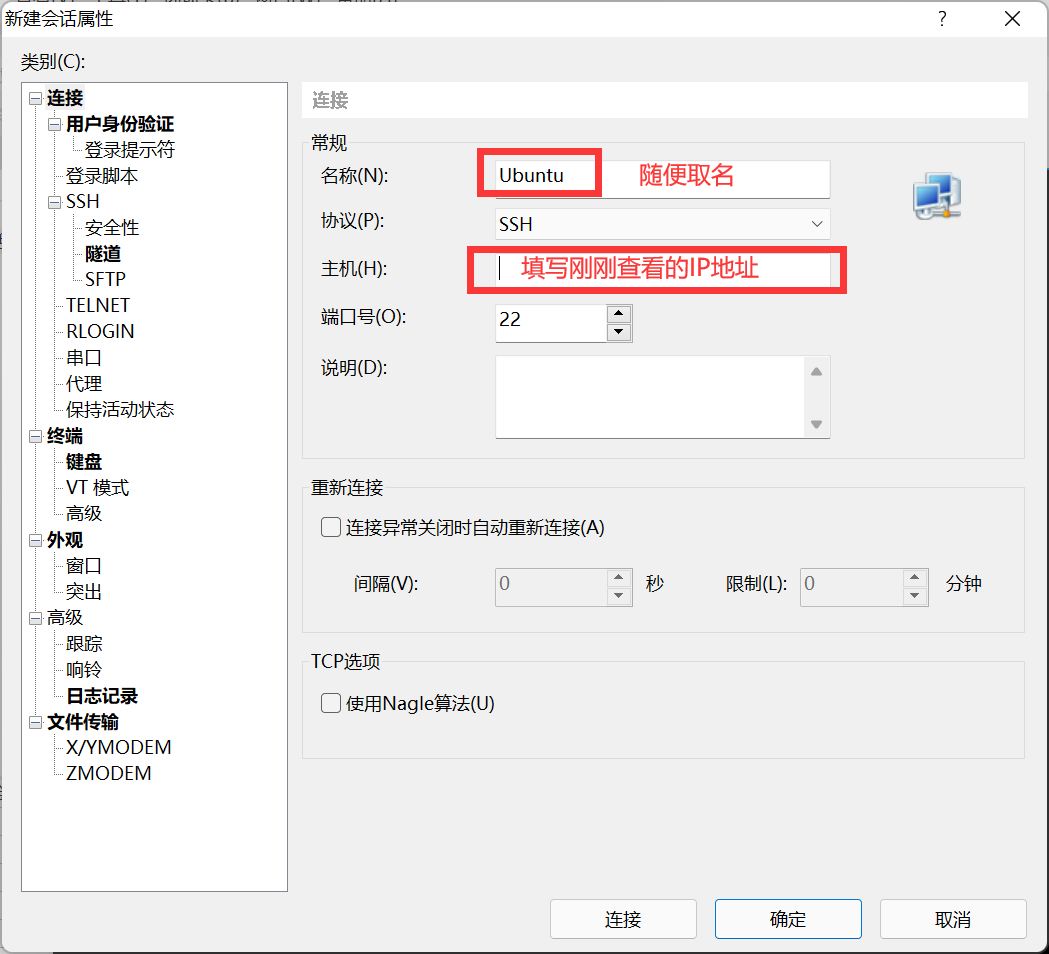Image resolution: width=1049 pixels, height=954 pixels.
Task: Select 外观 in the category tree
Action: pos(65,540)
